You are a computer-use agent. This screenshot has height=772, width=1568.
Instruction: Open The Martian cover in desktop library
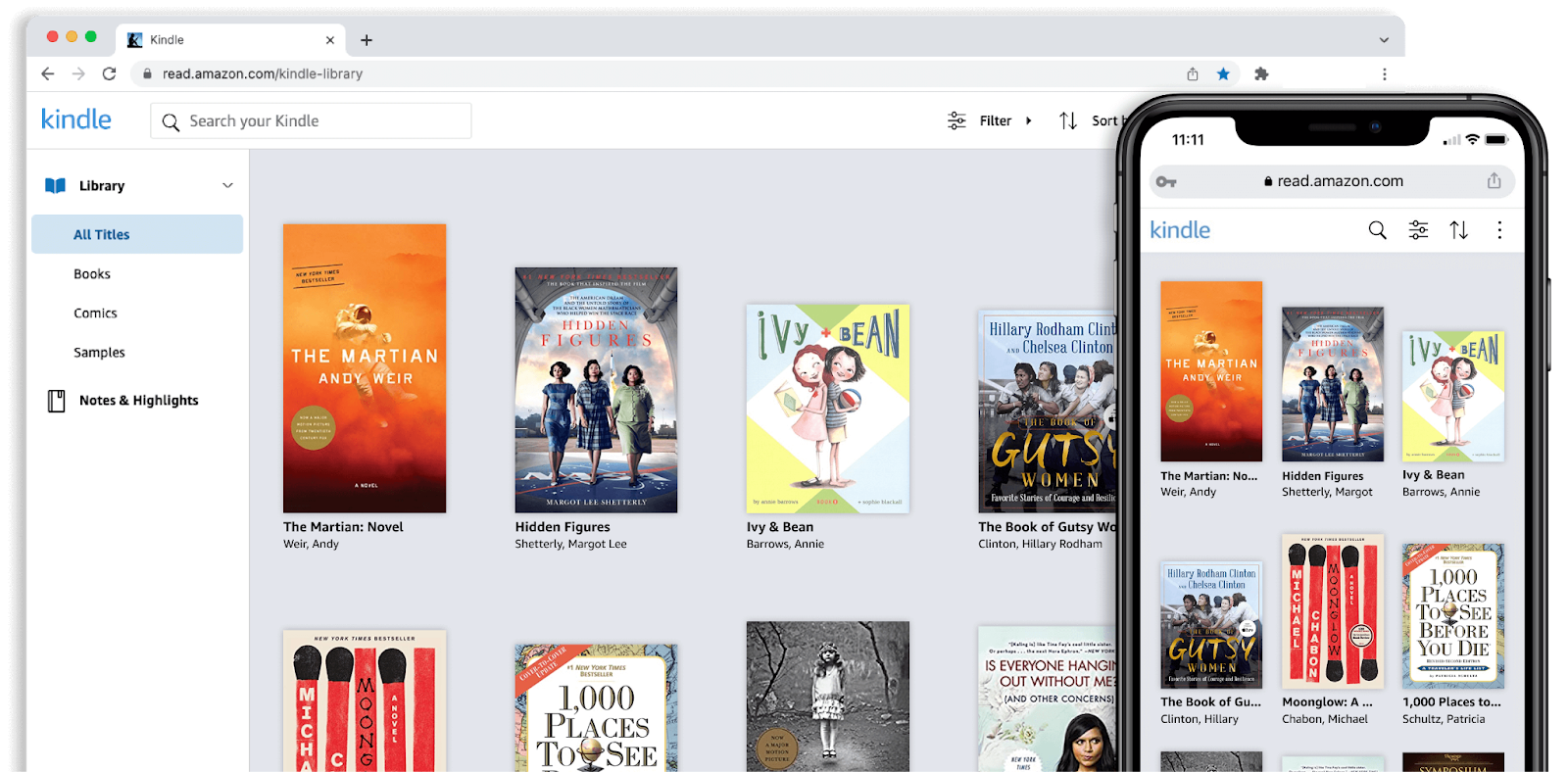pos(365,368)
